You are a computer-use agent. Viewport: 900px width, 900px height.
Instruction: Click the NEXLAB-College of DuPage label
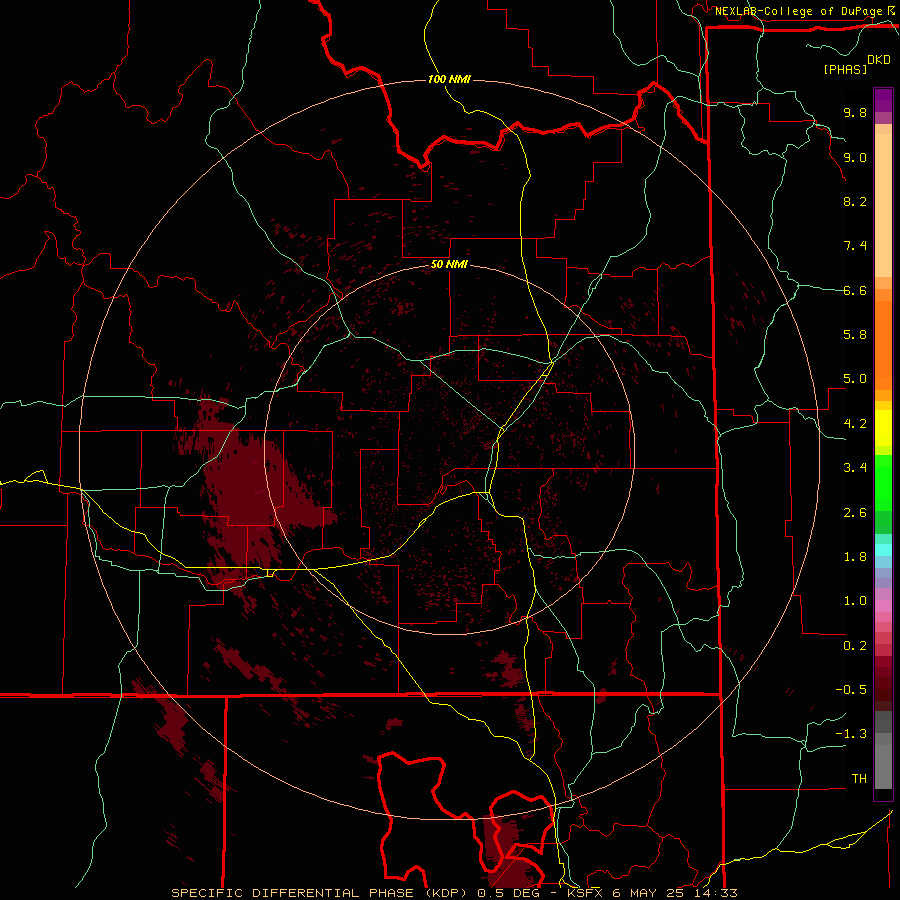799,11
